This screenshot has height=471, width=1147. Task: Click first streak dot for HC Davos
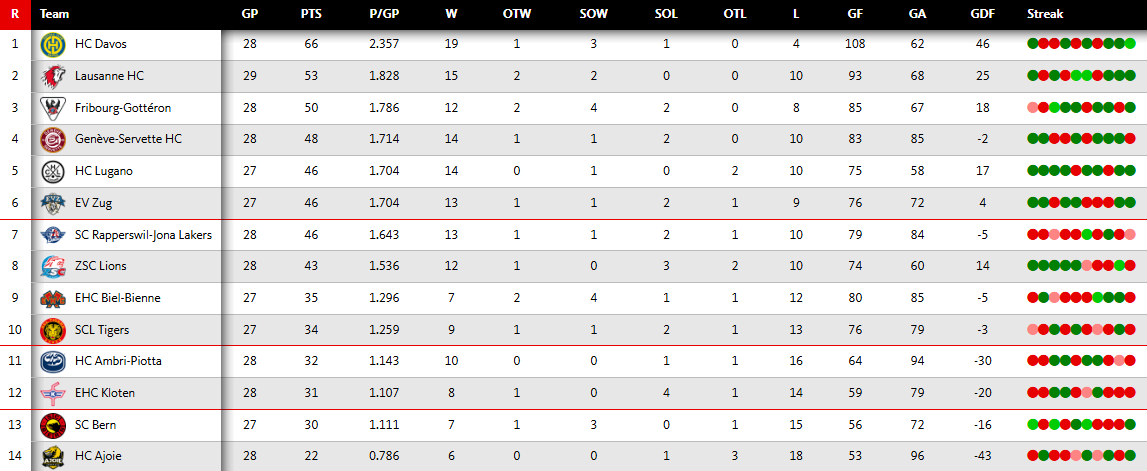coord(1032,44)
